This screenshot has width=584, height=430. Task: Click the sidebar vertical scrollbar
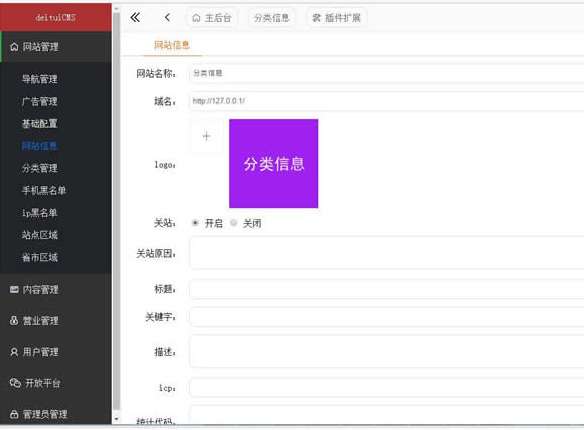(117, 210)
